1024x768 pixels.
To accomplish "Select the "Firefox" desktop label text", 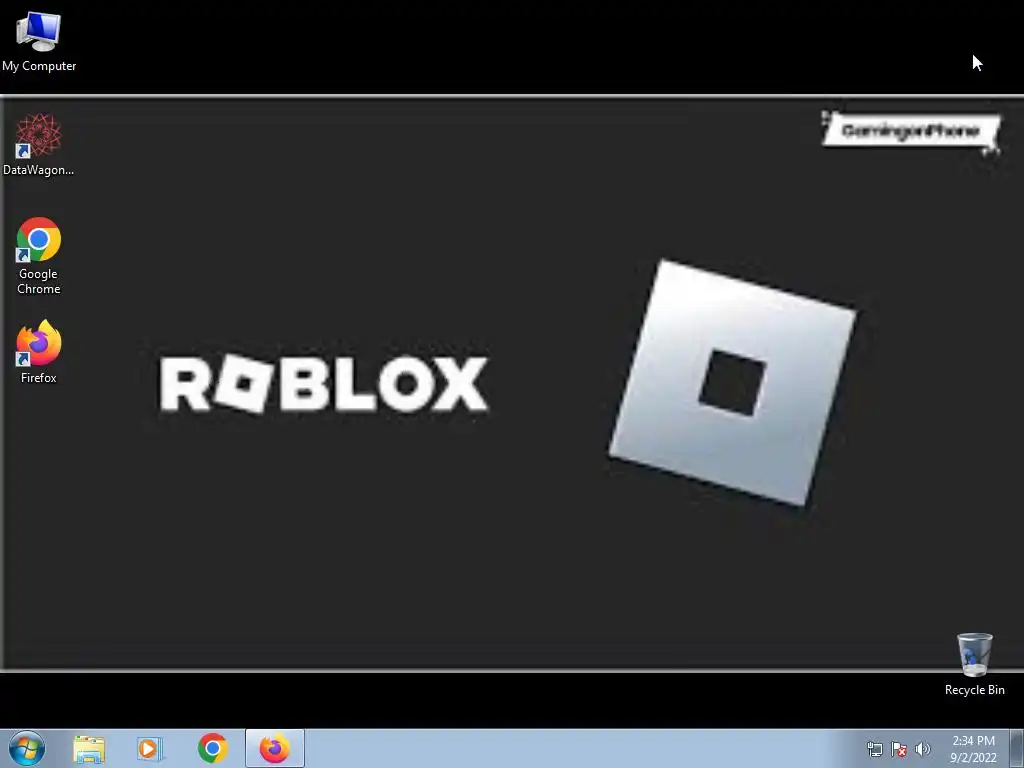I will (39, 377).
